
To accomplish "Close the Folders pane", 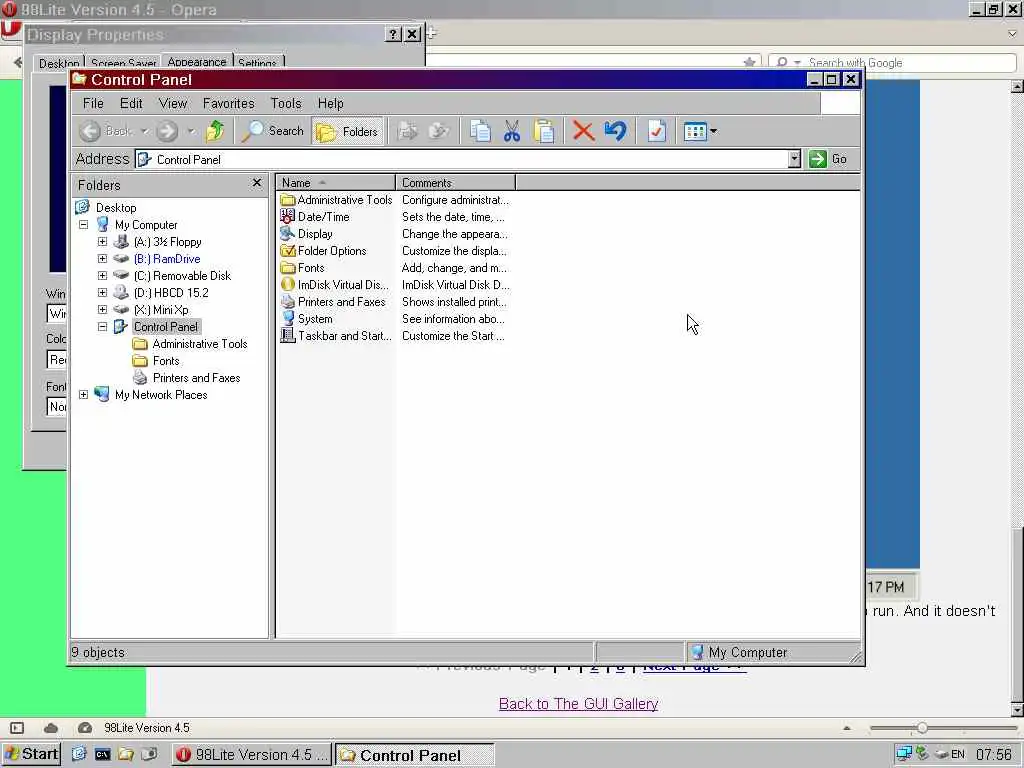I will [x=257, y=184].
